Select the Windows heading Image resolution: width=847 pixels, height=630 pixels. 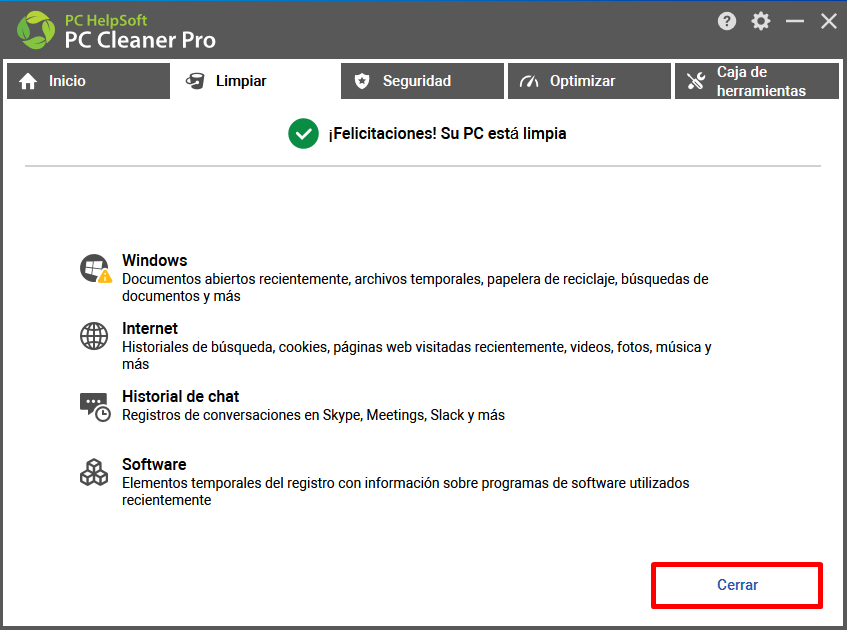(154, 260)
